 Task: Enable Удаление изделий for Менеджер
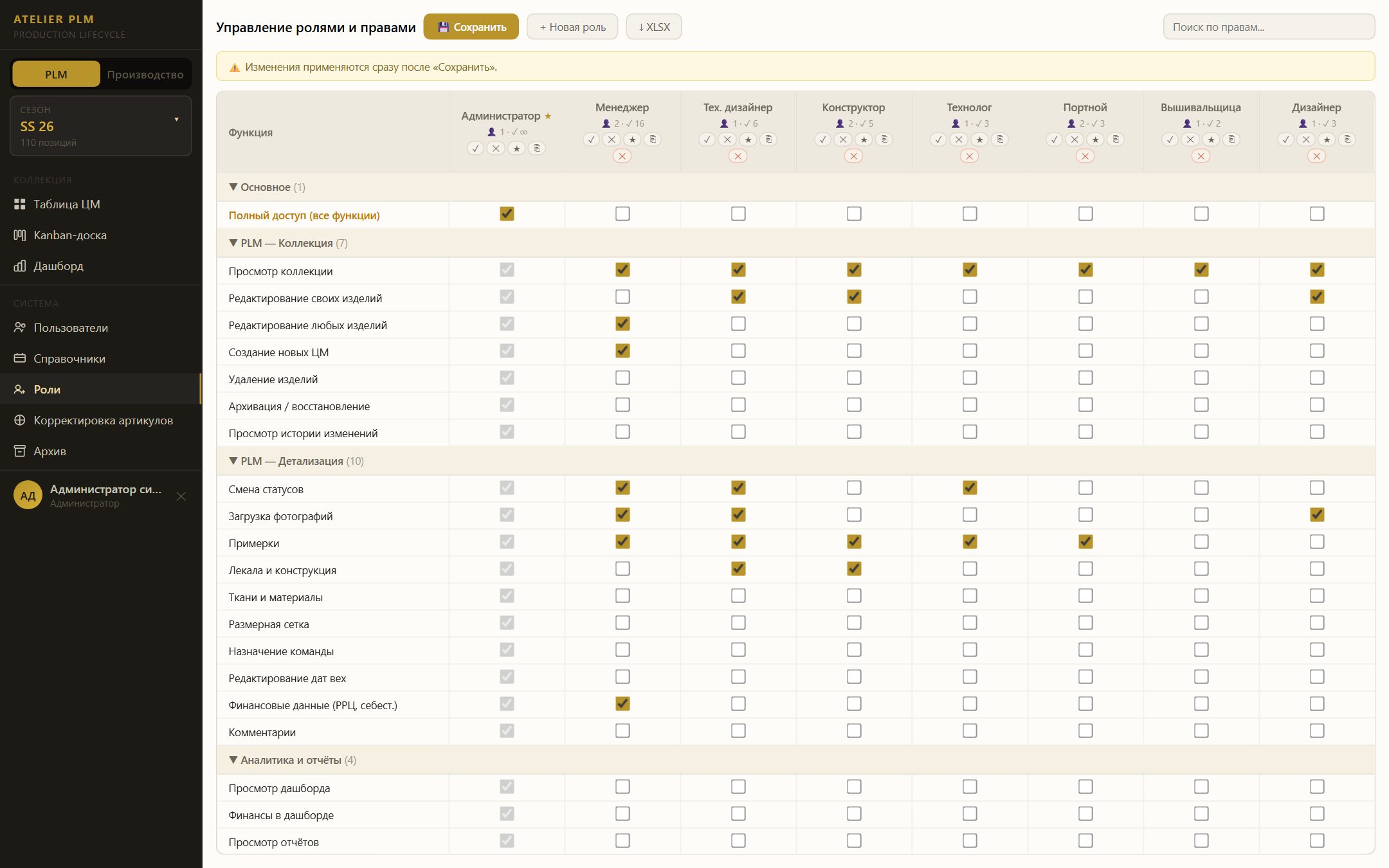(x=622, y=377)
